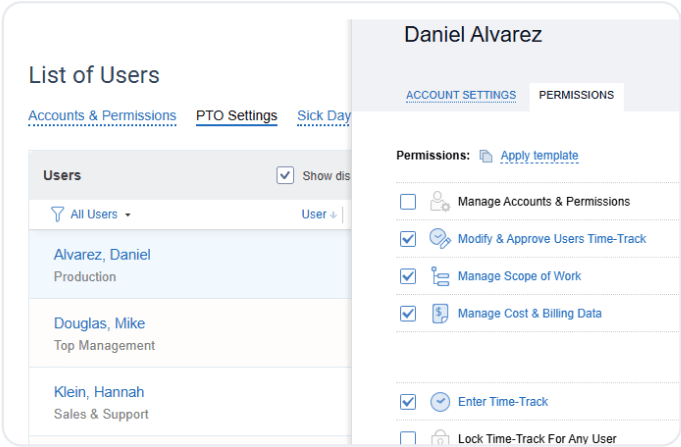Uncheck the Manage Scope of Work checkbox

pyautogui.click(x=408, y=276)
